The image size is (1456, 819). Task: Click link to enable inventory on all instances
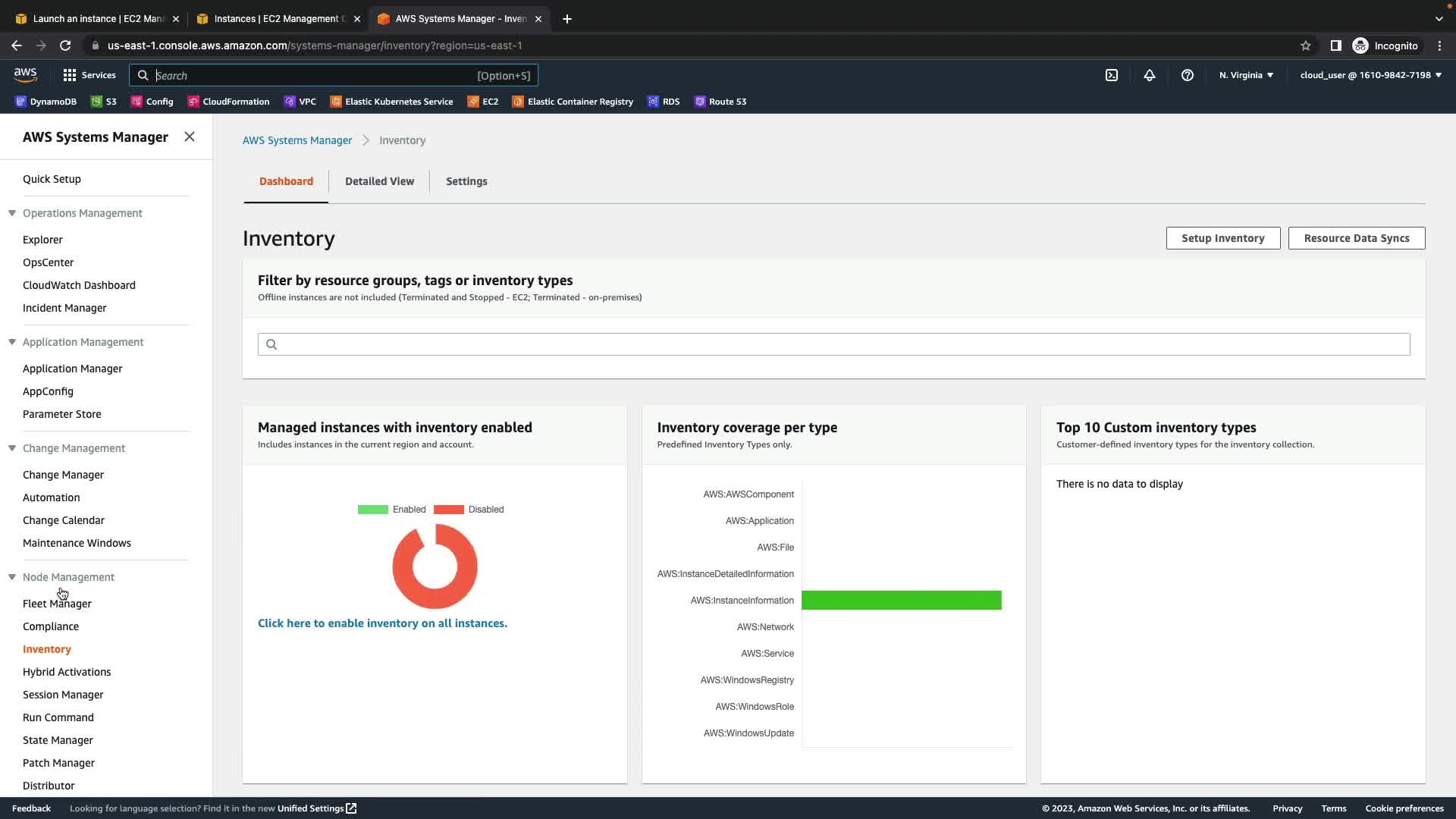tap(382, 623)
